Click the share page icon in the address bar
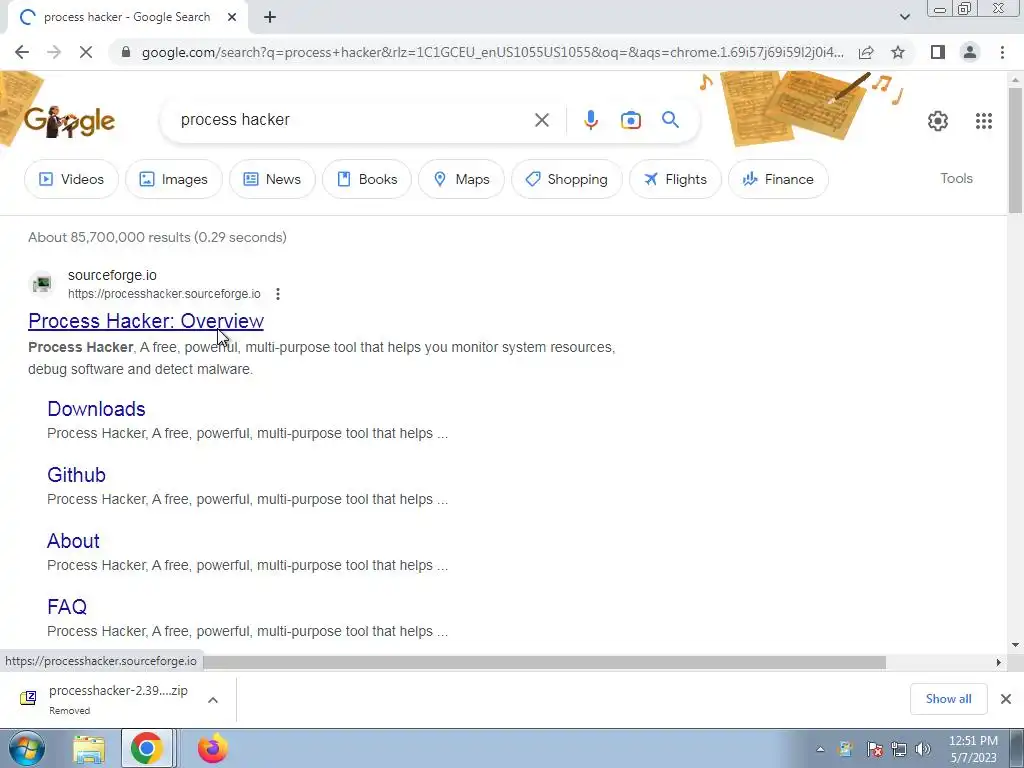This screenshot has width=1024, height=768. point(866,52)
